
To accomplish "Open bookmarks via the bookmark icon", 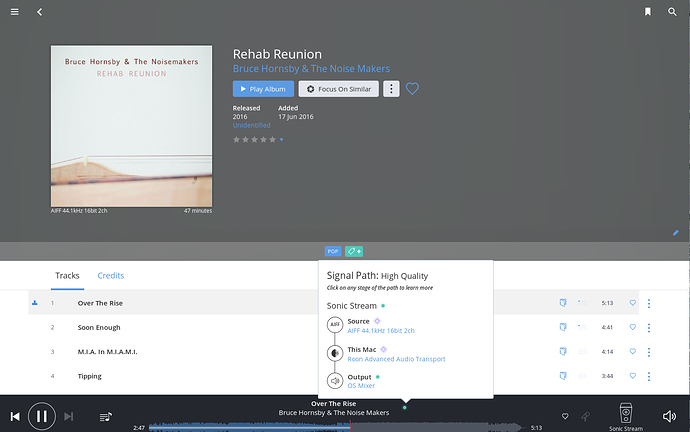I will pos(648,12).
